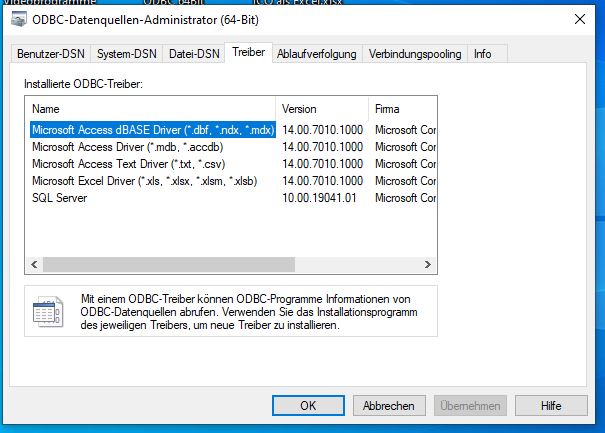Select Microsoft Access Driver (*.mdb, *.accdb)
Screen dimensions: 605x433
click(128, 147)
